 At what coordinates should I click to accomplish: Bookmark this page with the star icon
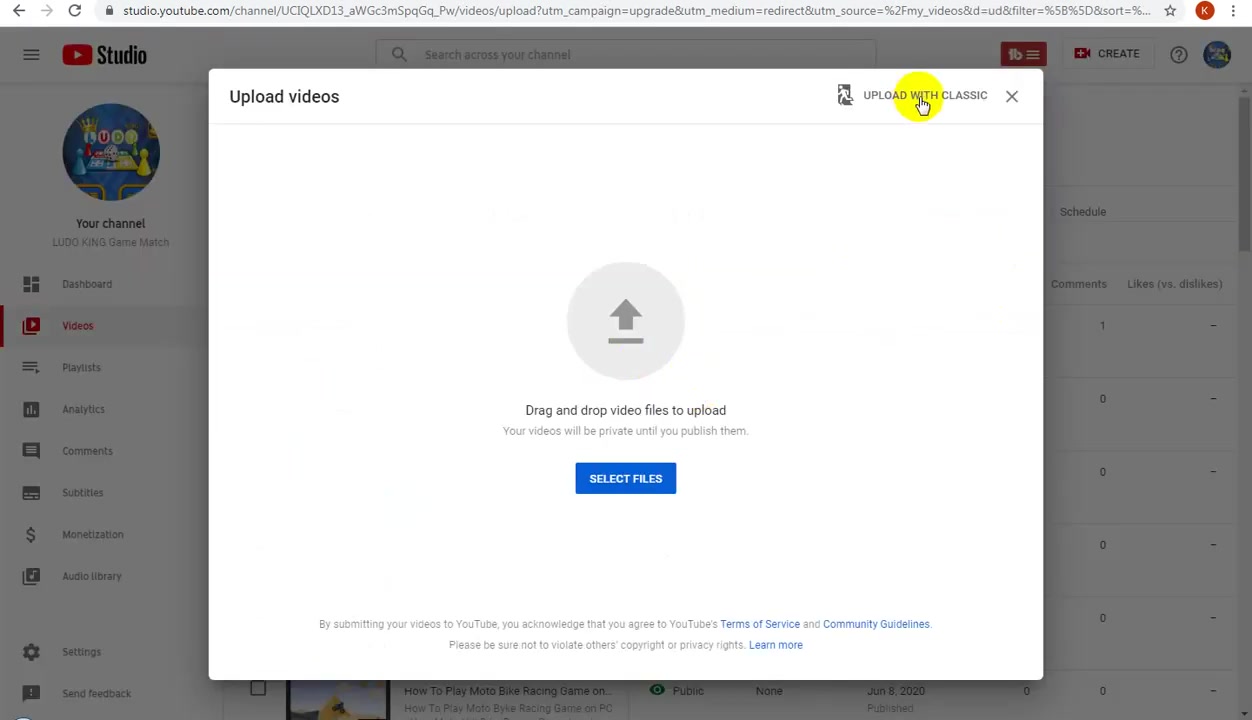(1170, 10)
